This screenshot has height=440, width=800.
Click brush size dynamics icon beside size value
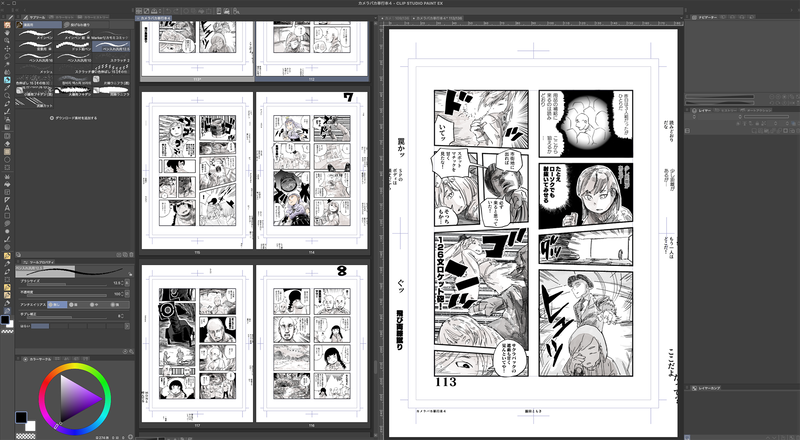pyautogui.click(x=127, y=283)
